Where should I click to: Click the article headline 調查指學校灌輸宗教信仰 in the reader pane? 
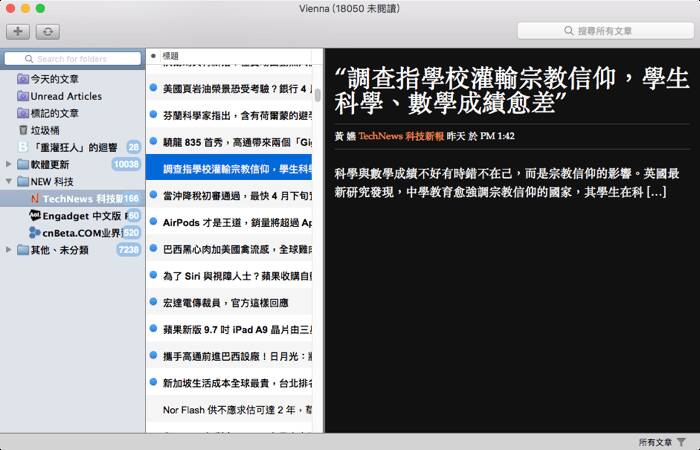pos(512,91)
